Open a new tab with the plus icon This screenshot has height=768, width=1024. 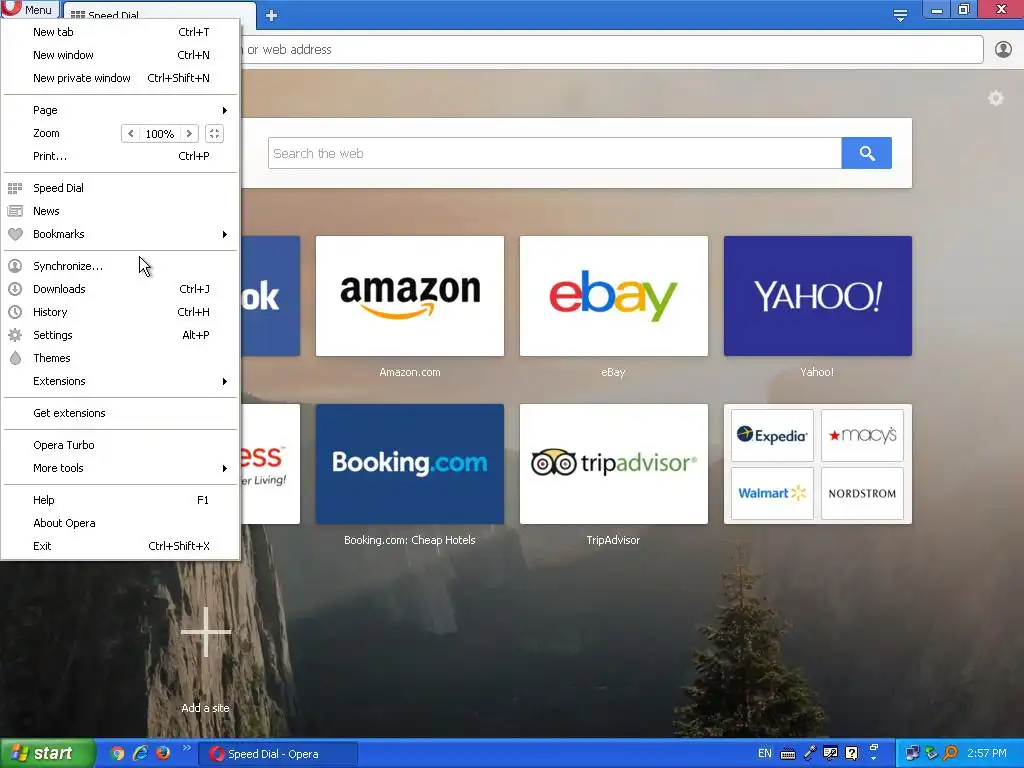point(272,16)
